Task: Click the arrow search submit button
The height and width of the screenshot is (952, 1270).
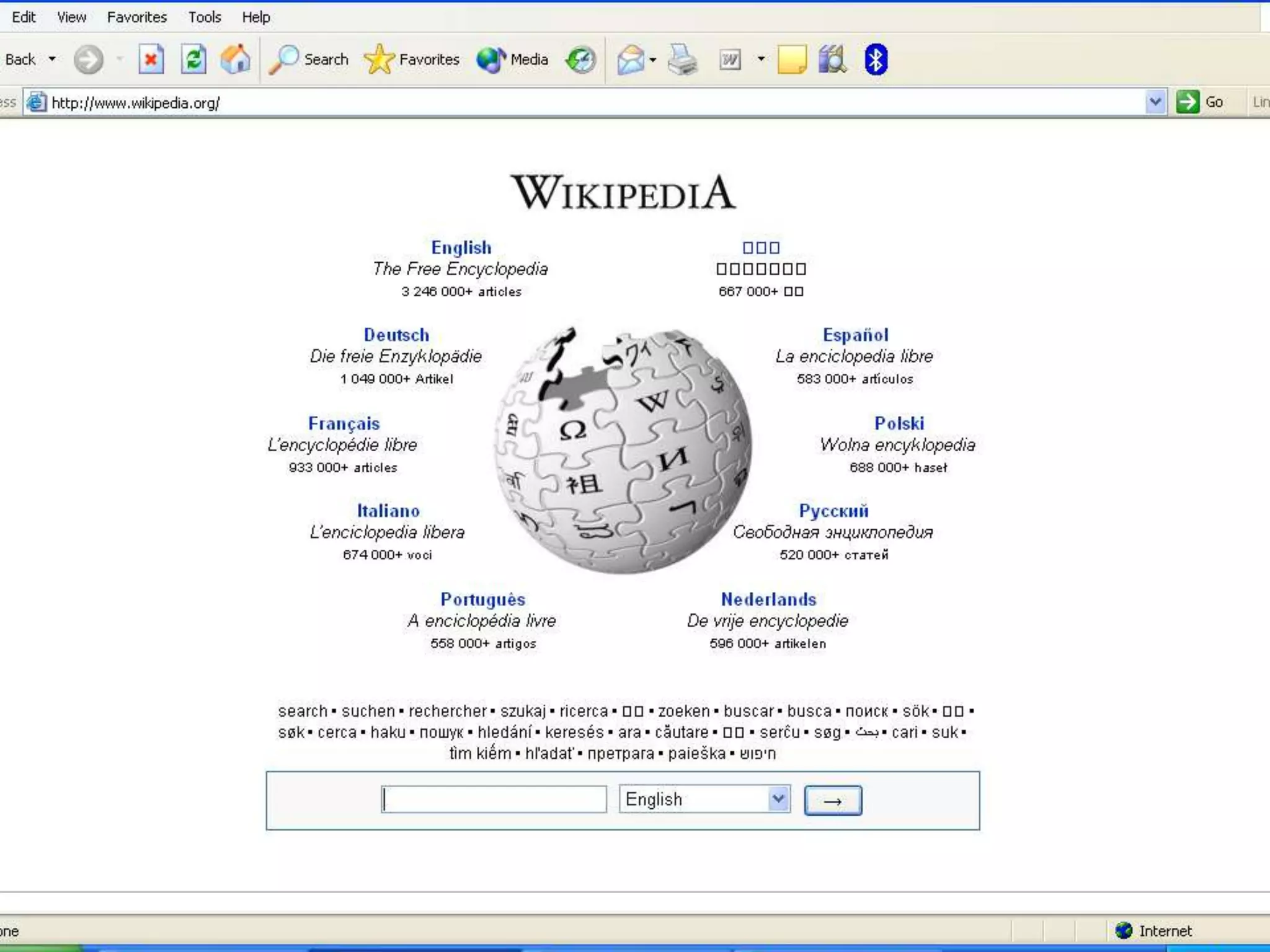Action: click(x=832, y=800)
